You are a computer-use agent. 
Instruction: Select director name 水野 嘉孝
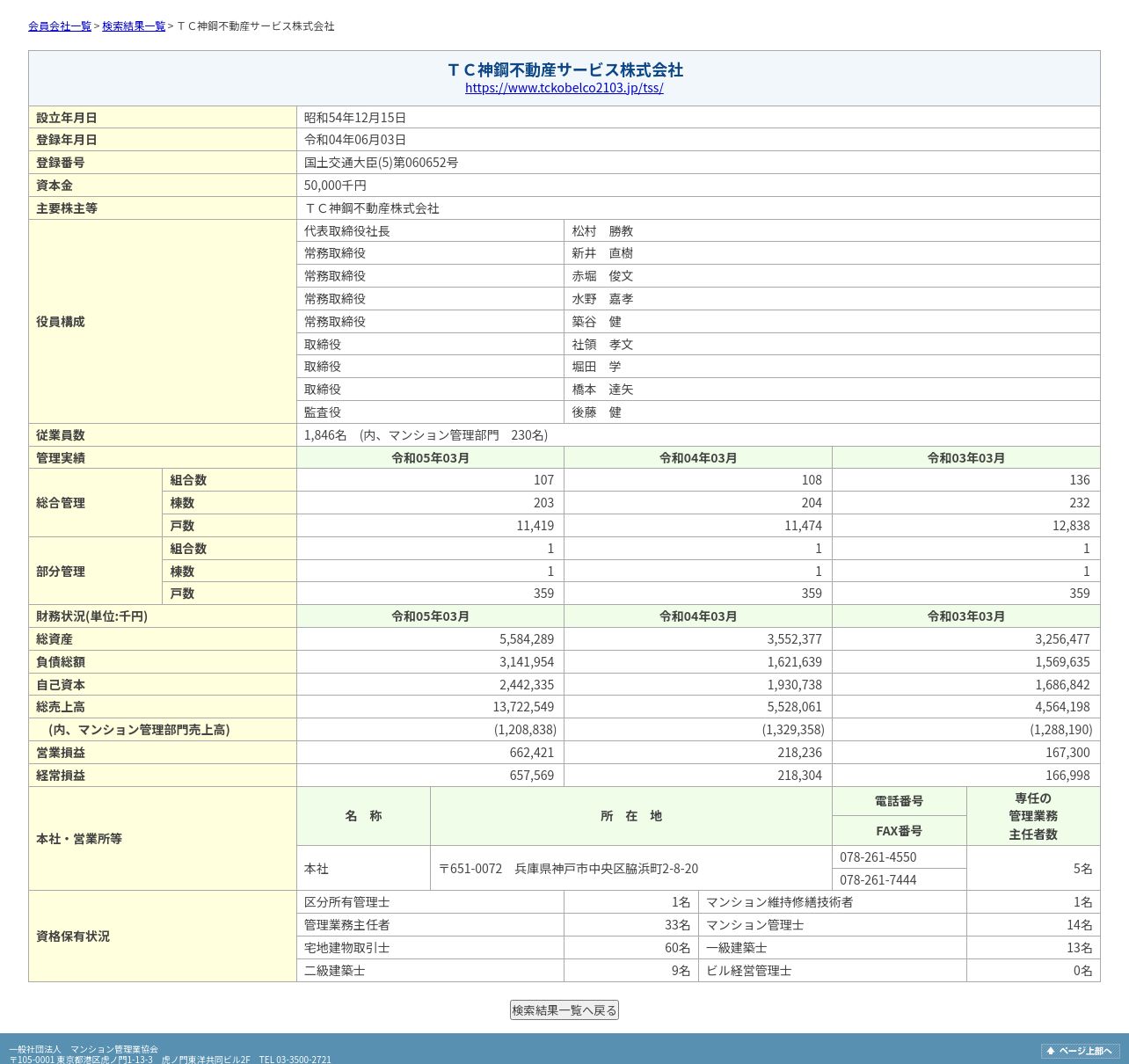point(602,299)
